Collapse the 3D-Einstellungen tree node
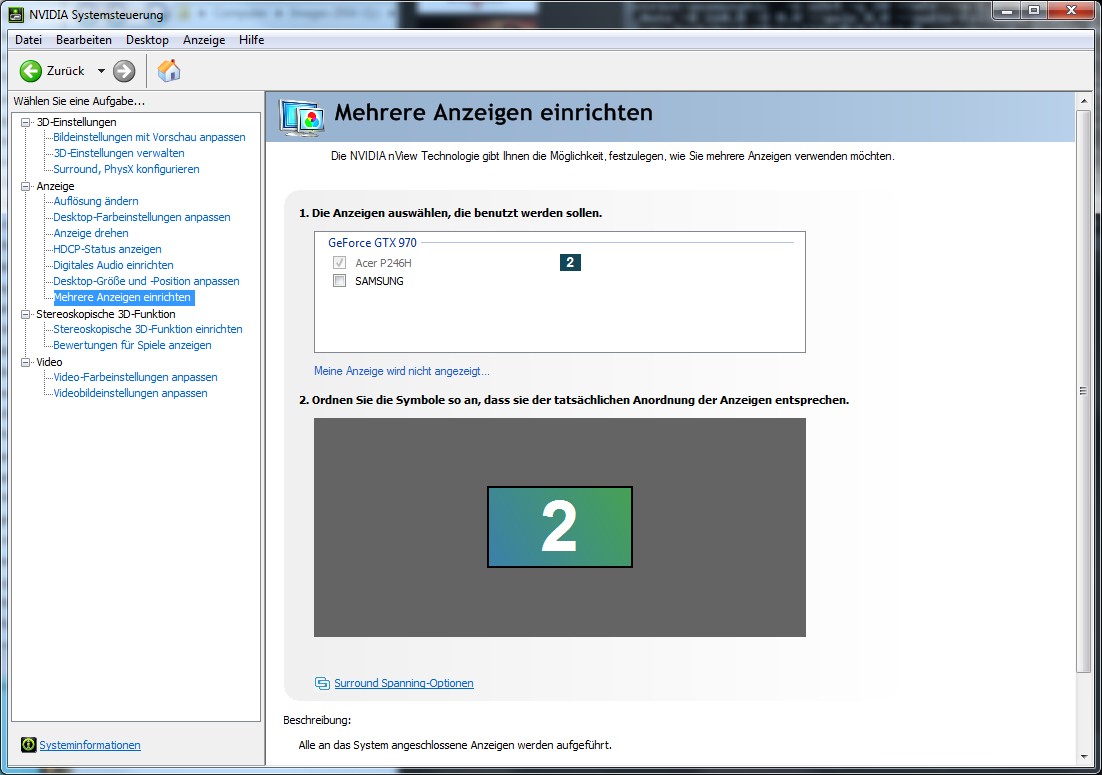Image resolution: width=1102 pixels, height=775 pixels. [26, 122]
